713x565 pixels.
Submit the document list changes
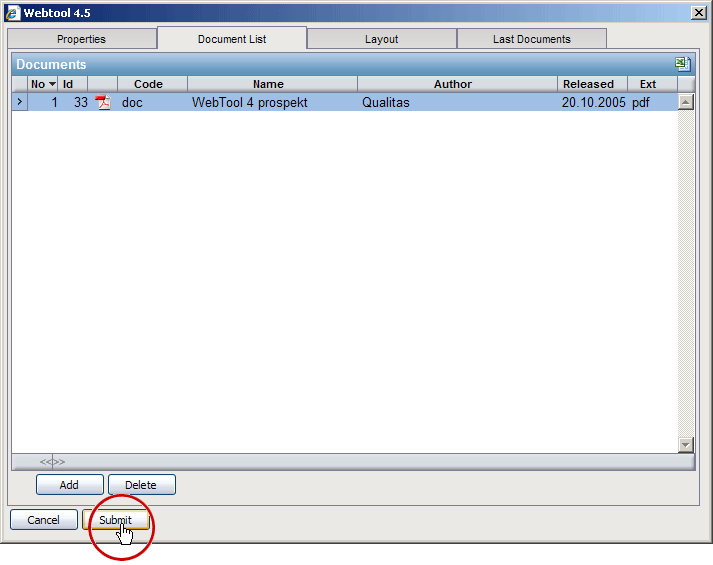[x=116, y=520]
